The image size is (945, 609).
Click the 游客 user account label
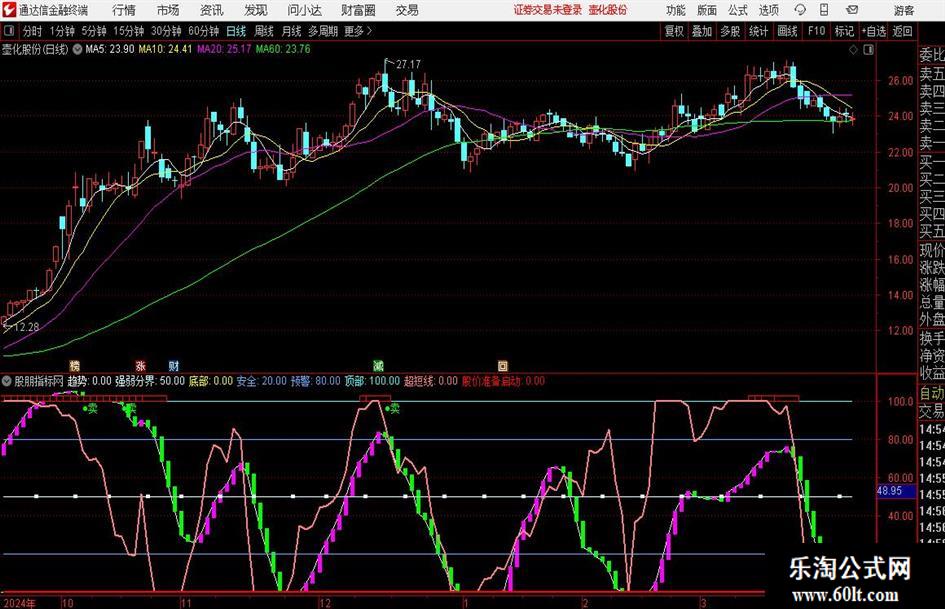(904, 10)
